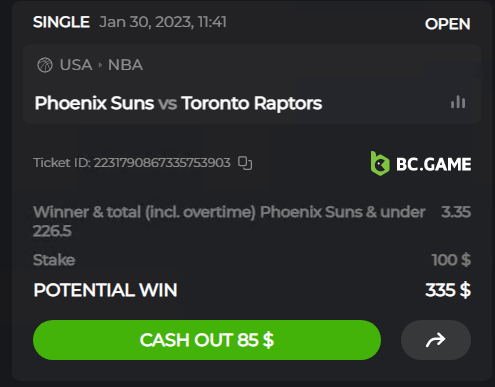The height and width of the screenshot is (387, 495).
Task: Click the OPEN bet status label
Action: point(447,24)
